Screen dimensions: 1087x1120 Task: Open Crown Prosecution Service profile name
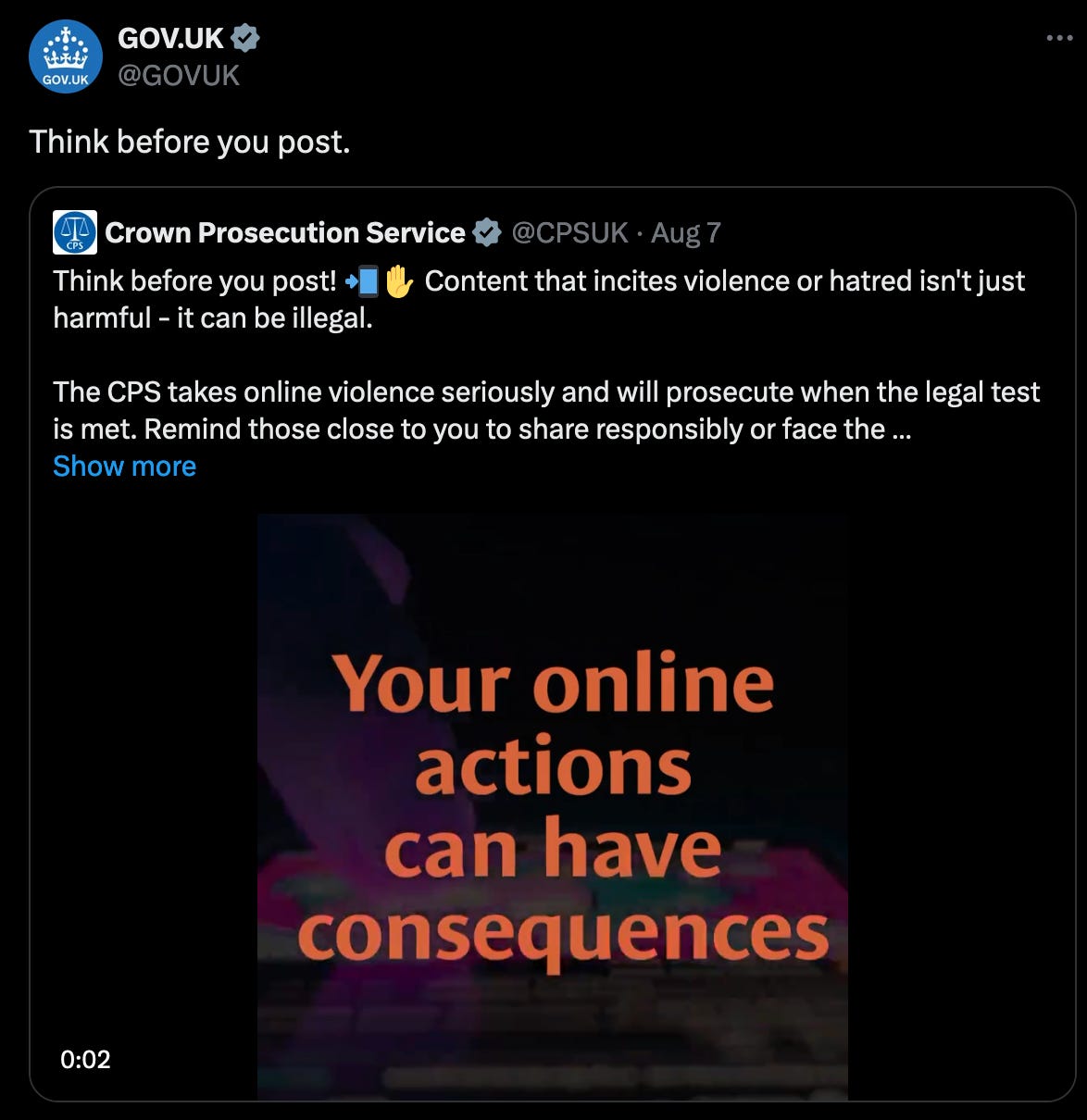click(x=285, y=232)
